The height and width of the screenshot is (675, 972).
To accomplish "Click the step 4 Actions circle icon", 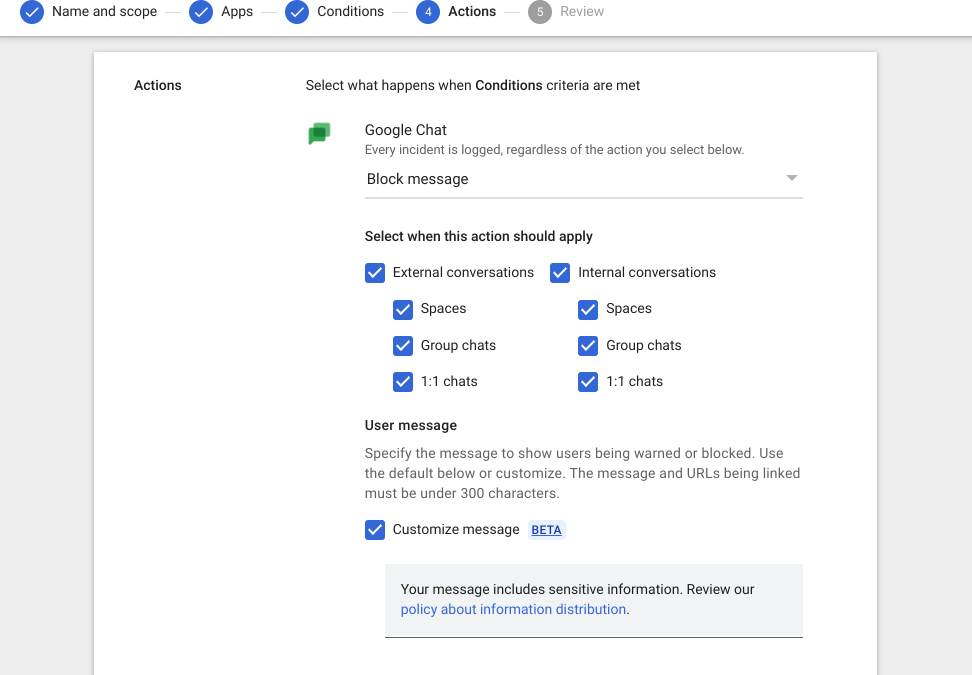I will point(428,12).
